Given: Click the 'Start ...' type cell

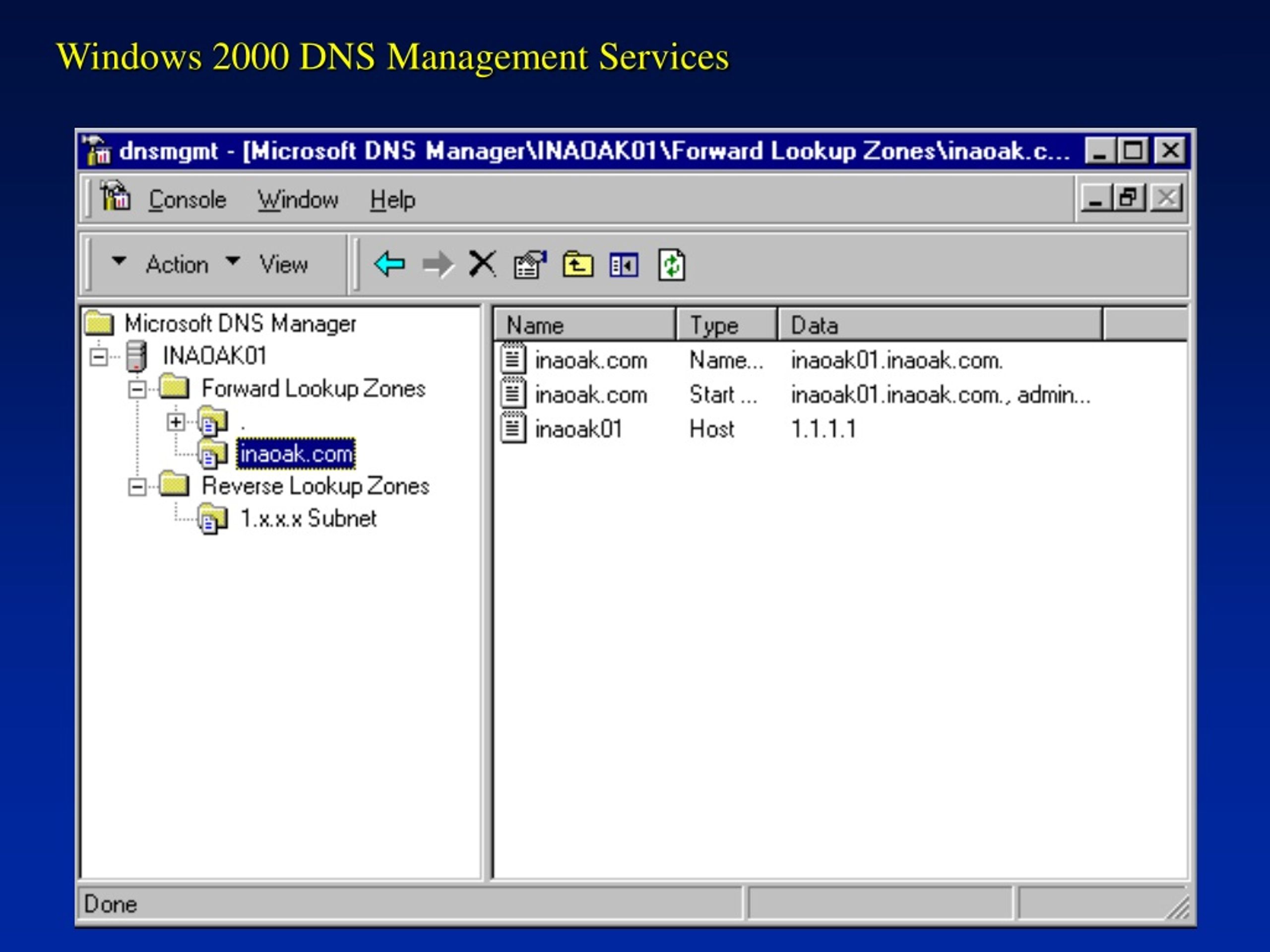Looking at the screenshot, I should pos(723,395).
